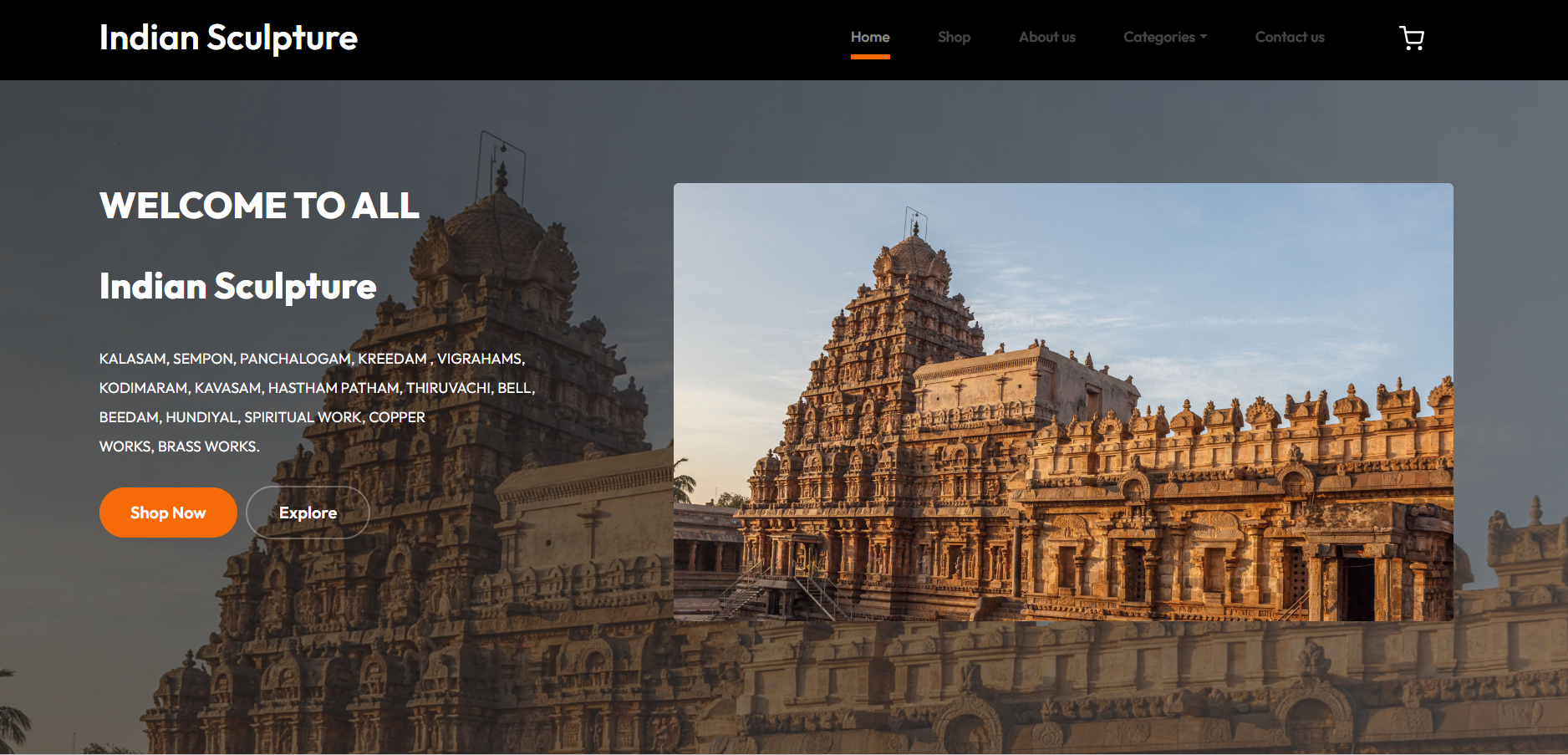The image size is (1568, 755).
Task: Click the WELCOME TO ALL heading
Action: tap(259, 206)
